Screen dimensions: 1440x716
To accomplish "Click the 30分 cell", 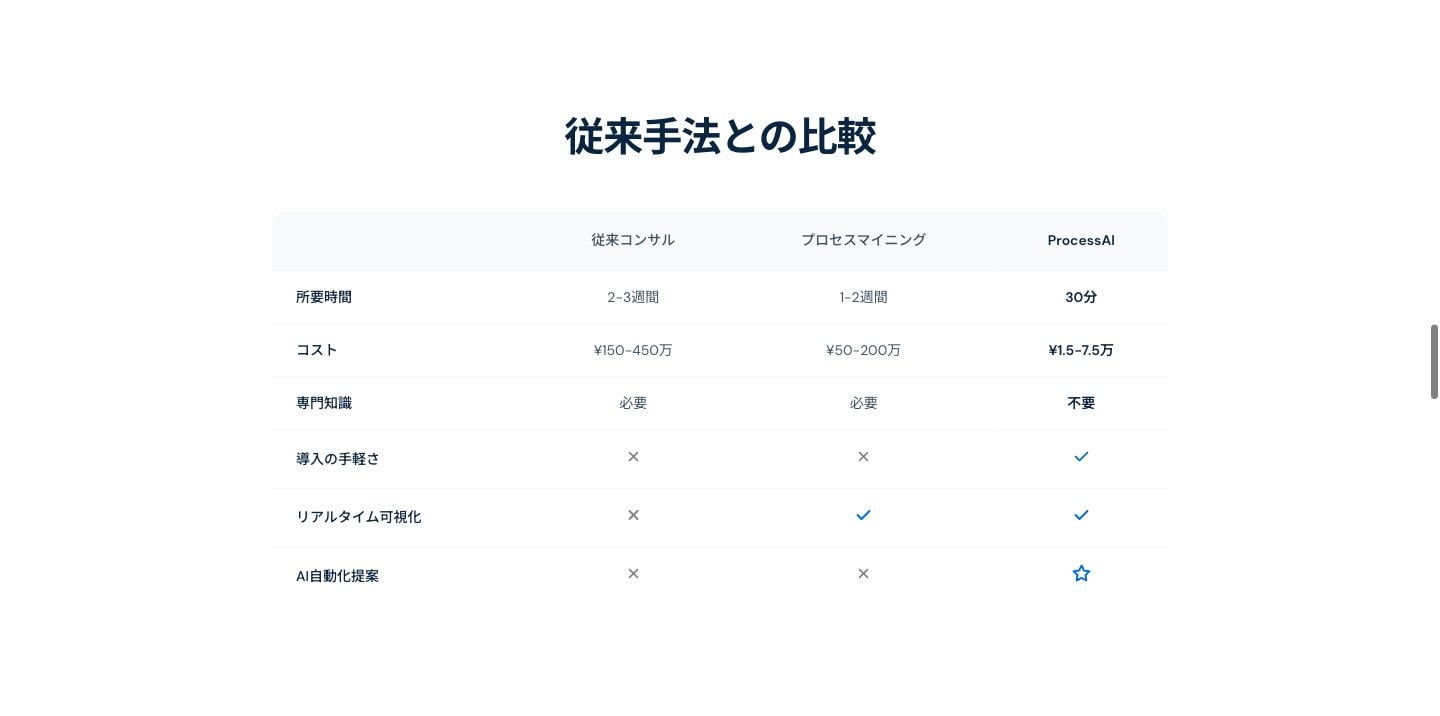I will pos(1081,297).
